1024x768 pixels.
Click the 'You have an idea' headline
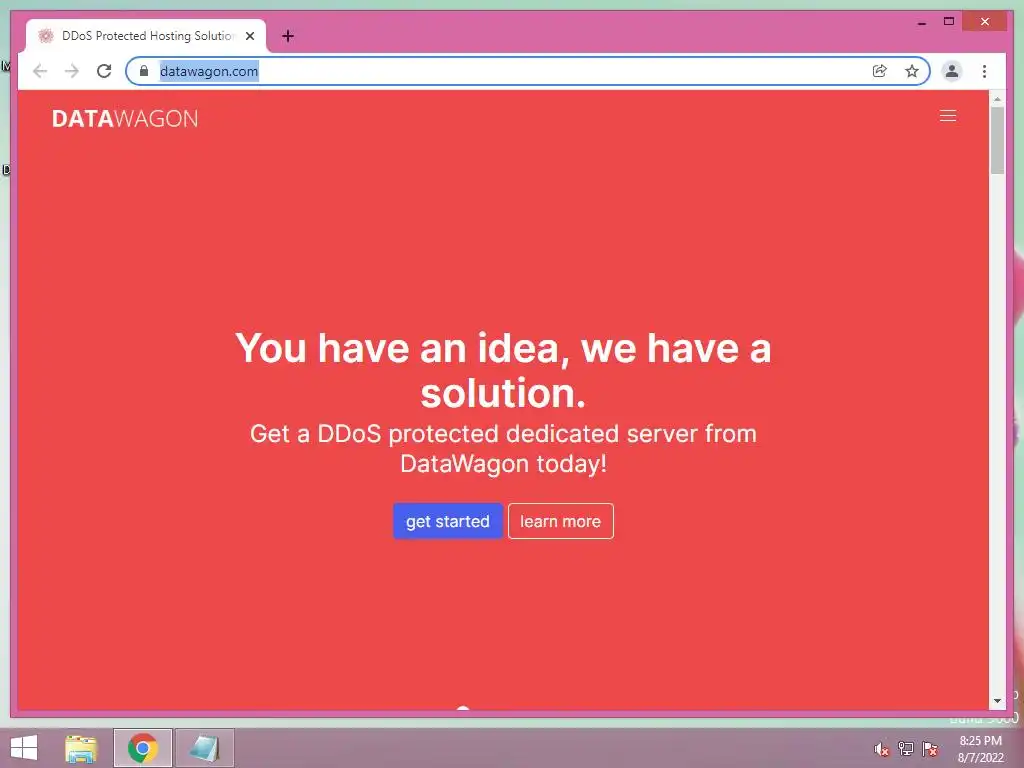tap(503, 370)
